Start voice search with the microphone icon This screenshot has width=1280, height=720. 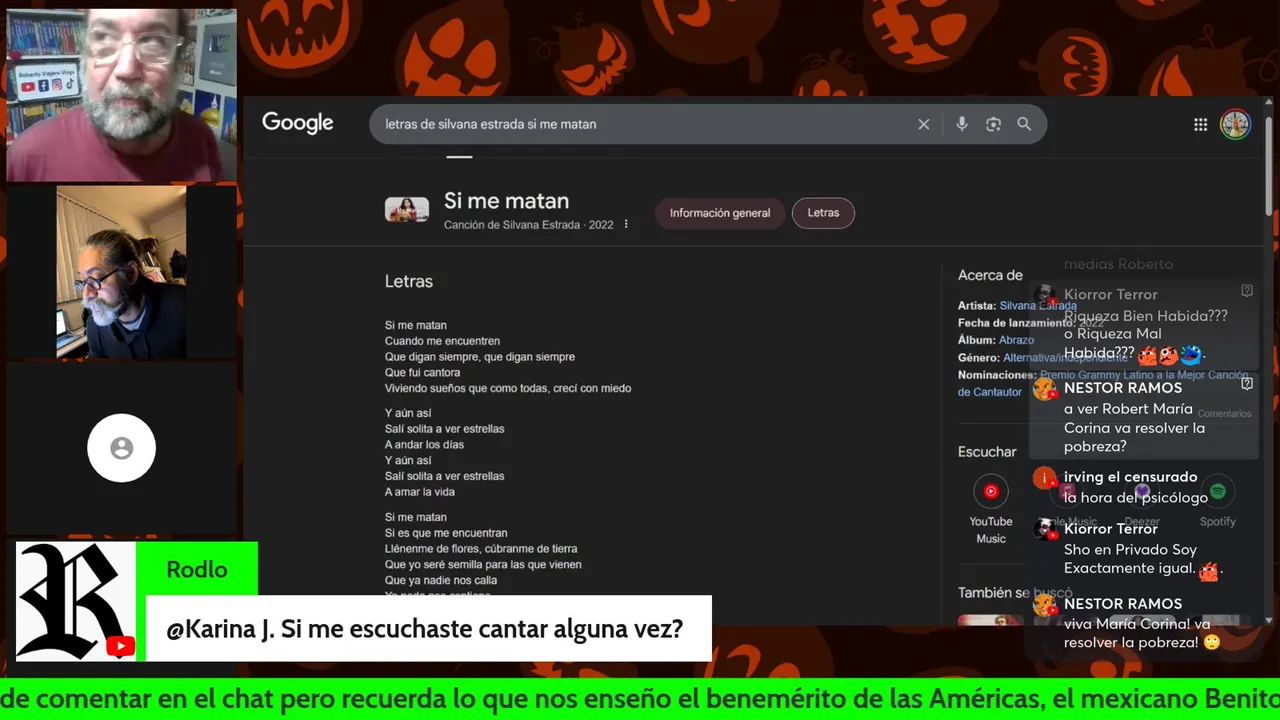(962, 124)
